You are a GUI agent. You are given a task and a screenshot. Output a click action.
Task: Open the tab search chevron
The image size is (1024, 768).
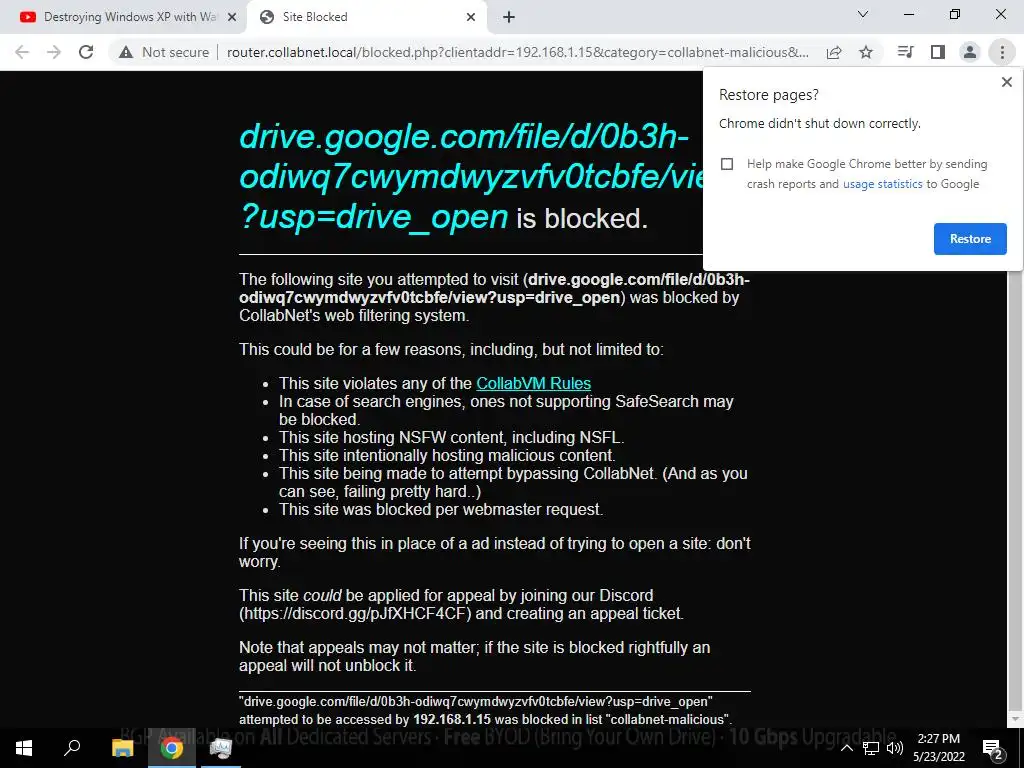(x=863, y=14)
